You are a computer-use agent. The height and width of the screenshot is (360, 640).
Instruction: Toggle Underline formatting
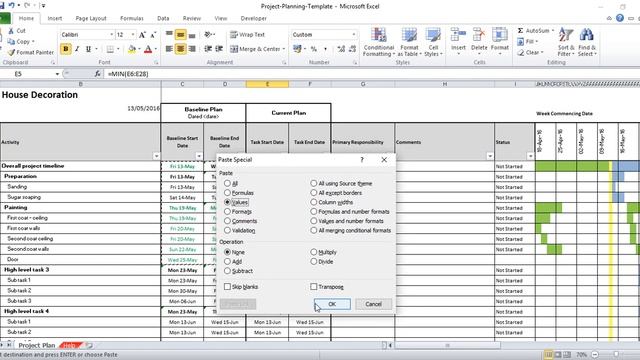pyautogui.click(x=88, y=49)
